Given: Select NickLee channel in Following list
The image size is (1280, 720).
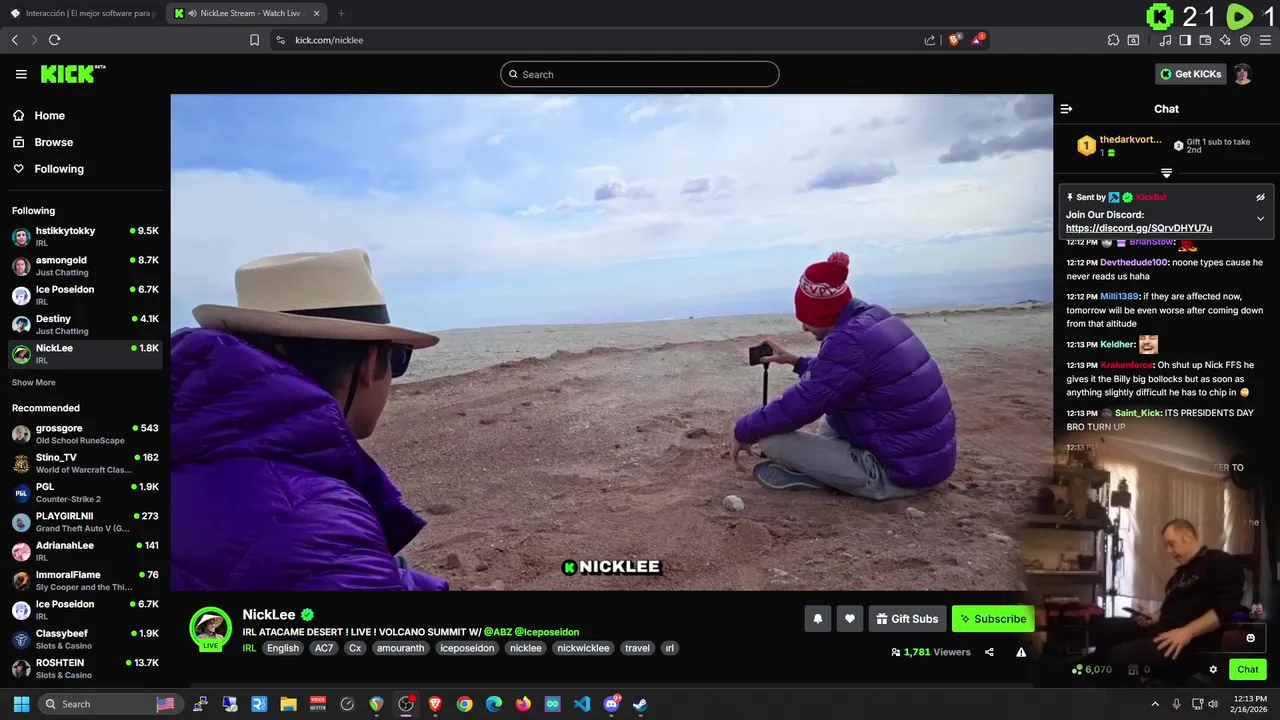Looking at the screenshot, I should tap(85, 353).
